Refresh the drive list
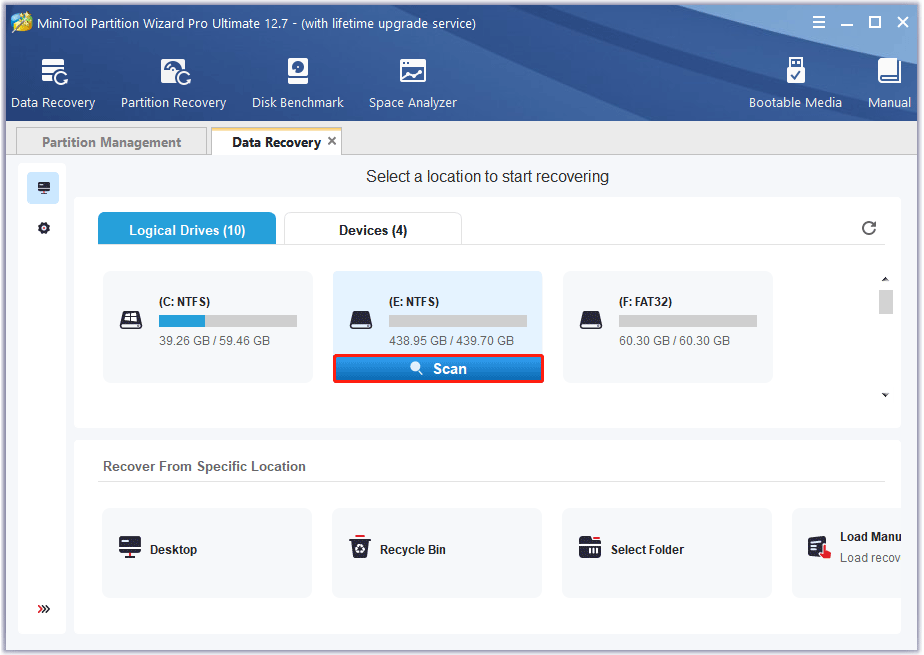 (869, 228)
